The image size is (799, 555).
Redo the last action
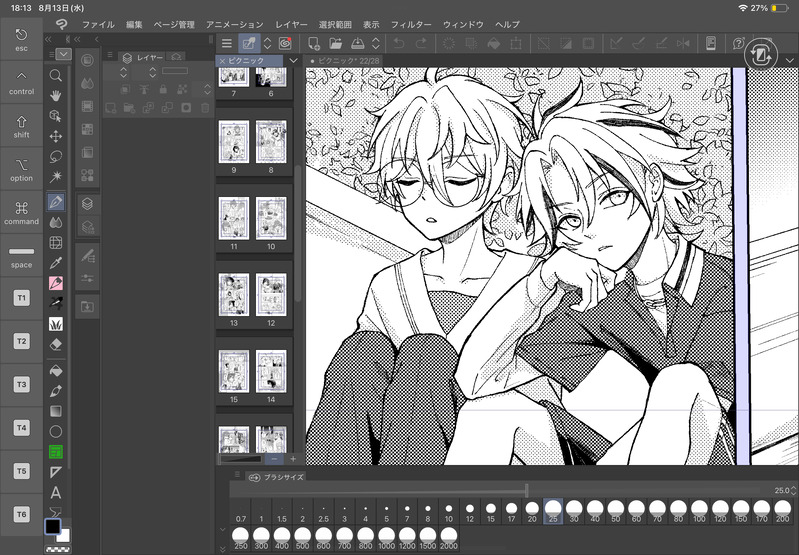[421, 43]
